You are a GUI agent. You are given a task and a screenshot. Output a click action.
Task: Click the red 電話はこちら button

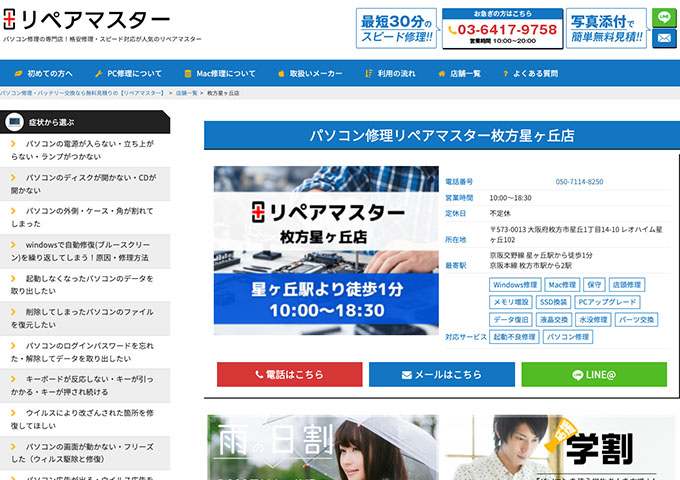point(290,374)
